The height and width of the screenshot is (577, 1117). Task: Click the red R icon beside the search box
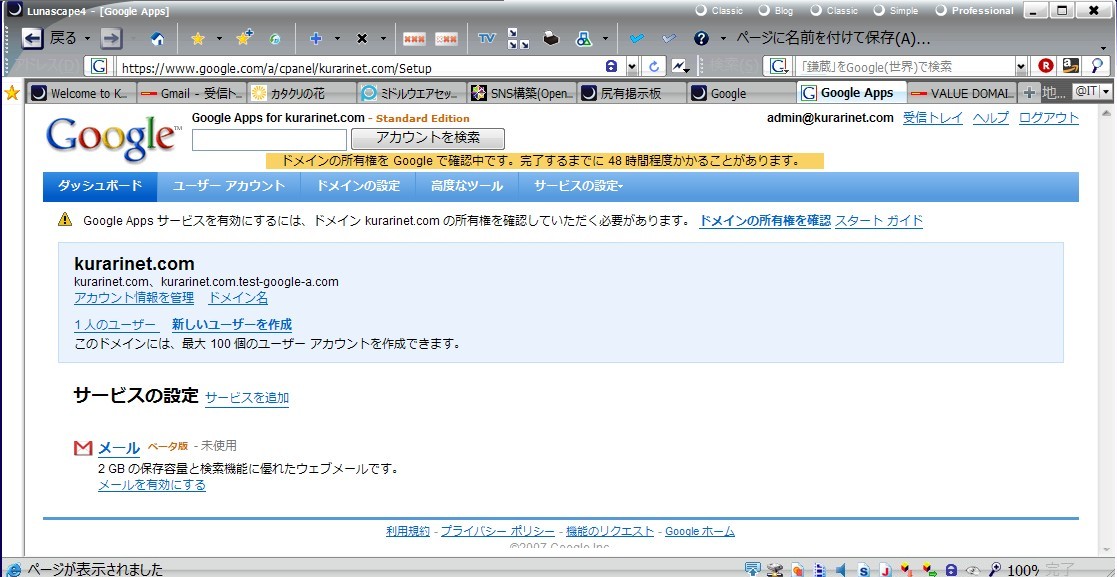(x=1045, y=66)
